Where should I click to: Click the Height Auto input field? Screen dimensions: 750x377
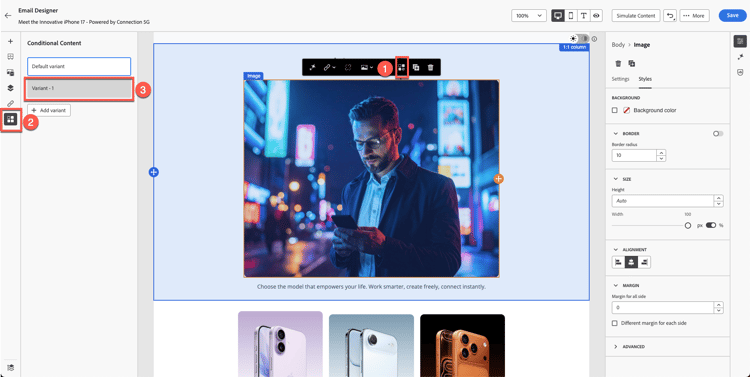coord(662,201)
